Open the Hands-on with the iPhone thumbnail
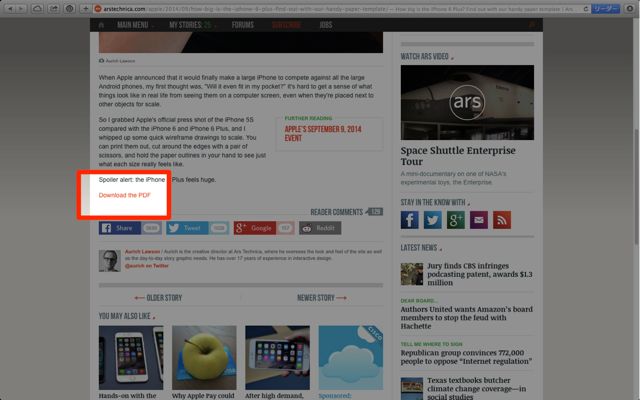The height and width of the screenshot is (400, 640). click(x=131, y=358)
